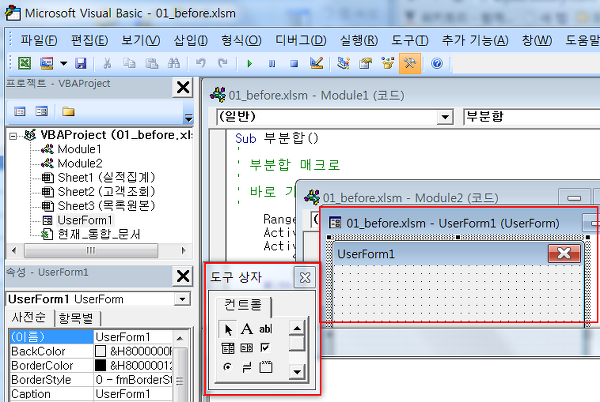The width and height of the screenshot is (600, 402).
Task: Open the 삽입(I) menu
Action: coord(191,40)
